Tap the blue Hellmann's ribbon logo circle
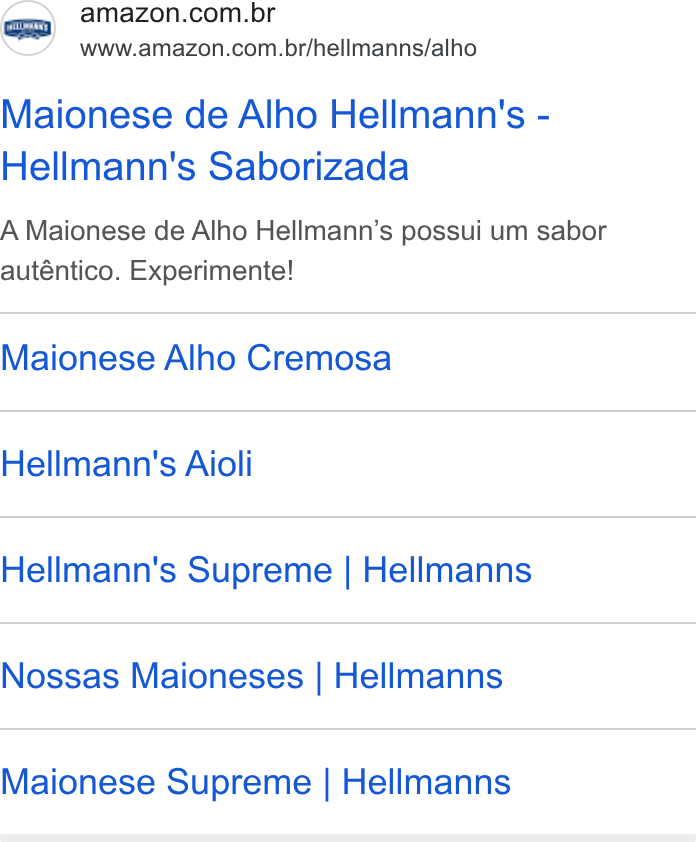Image resolution: width=696 pixels, height=842 pixels. coord(27,28)
